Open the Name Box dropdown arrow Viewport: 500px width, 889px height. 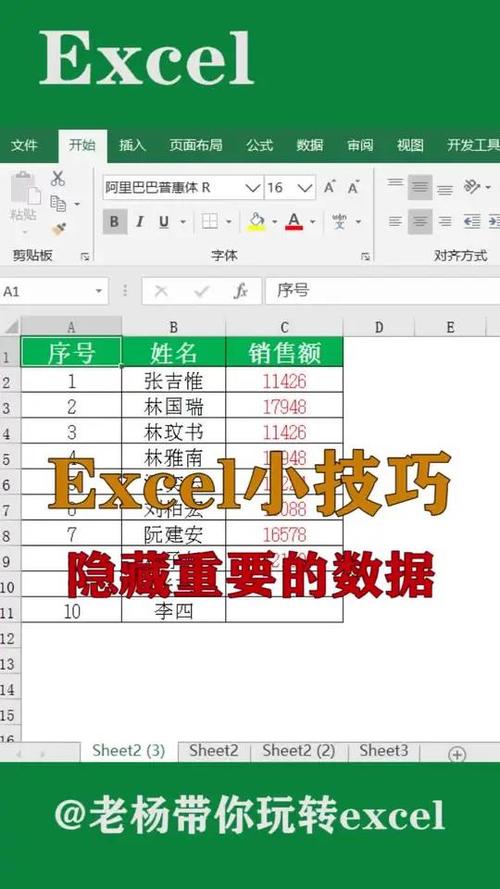[x=99, y=291]
